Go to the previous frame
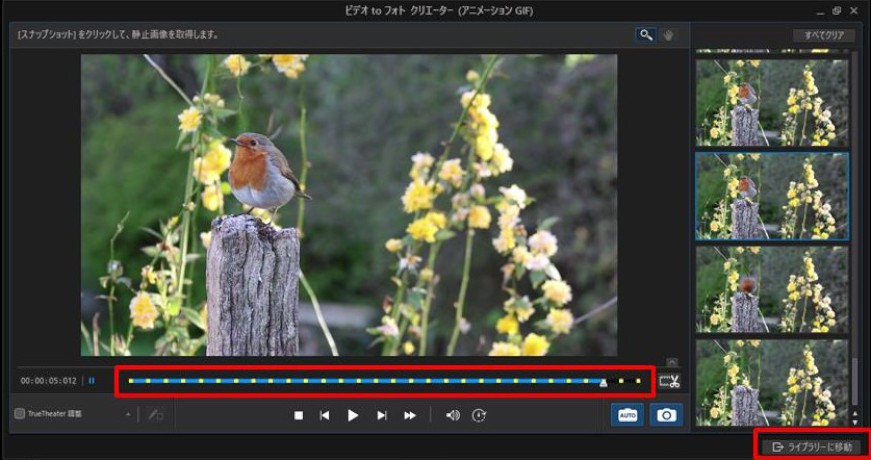The image size is (871, 460). (325, 416)
